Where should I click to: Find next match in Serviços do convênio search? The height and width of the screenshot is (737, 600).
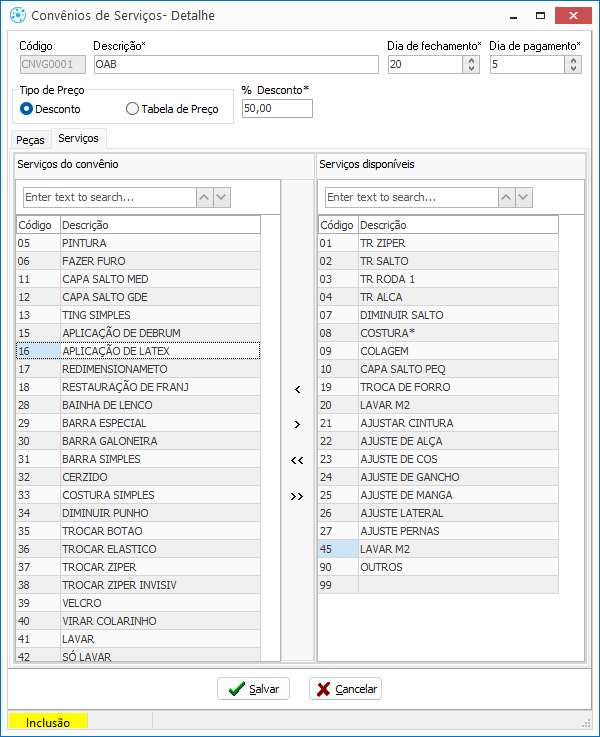pos(222,197)
